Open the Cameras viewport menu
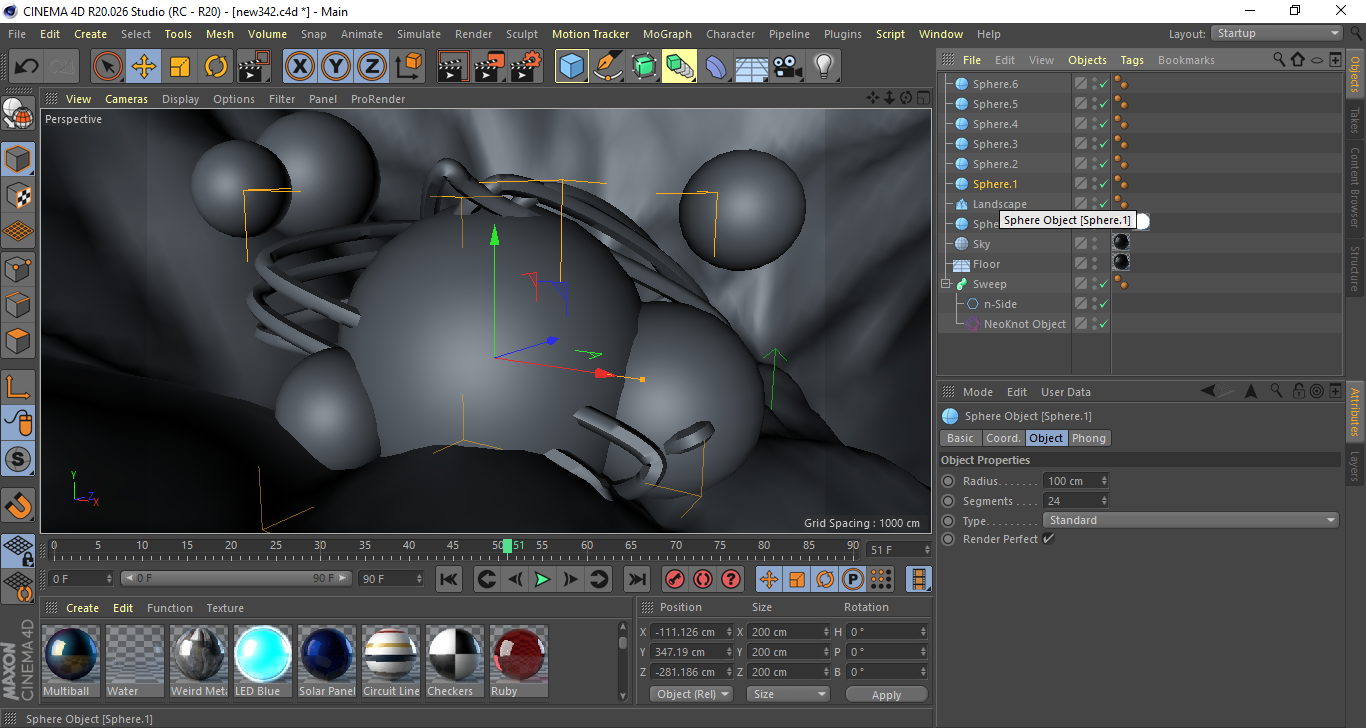Image resolution: width=1366 pixels, height=728 pixels. 127,99
